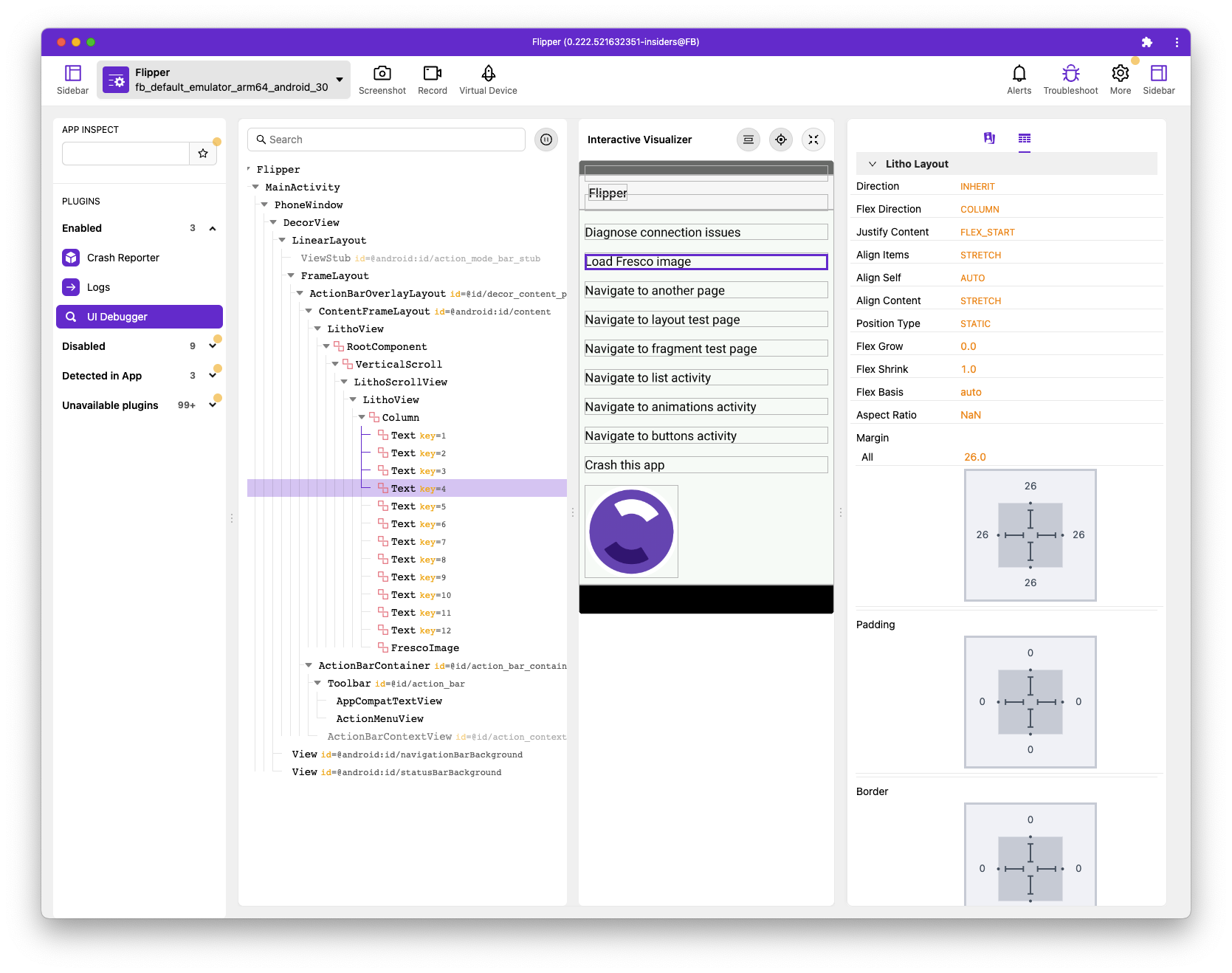This screenshot has height=973, width=1232.
Task: Start Record video of device
Action: pos(433,80)
